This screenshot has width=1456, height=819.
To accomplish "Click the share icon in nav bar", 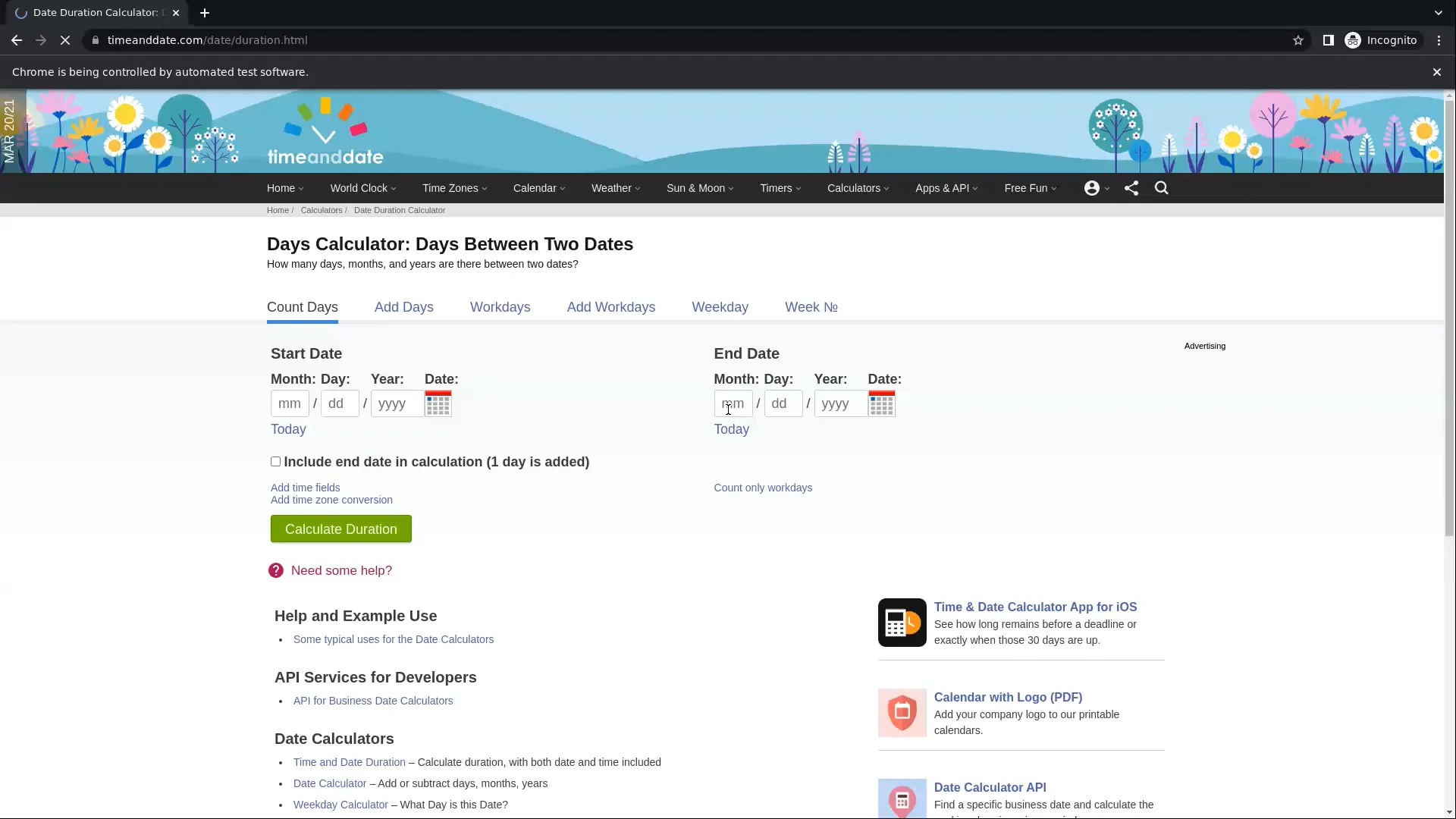I will coord(1131,188).
